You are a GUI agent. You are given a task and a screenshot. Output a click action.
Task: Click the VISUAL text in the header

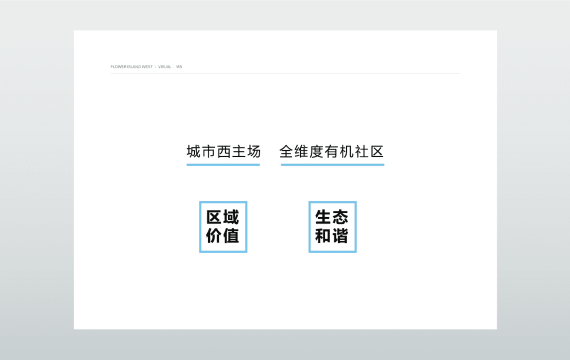pos(164,67)
